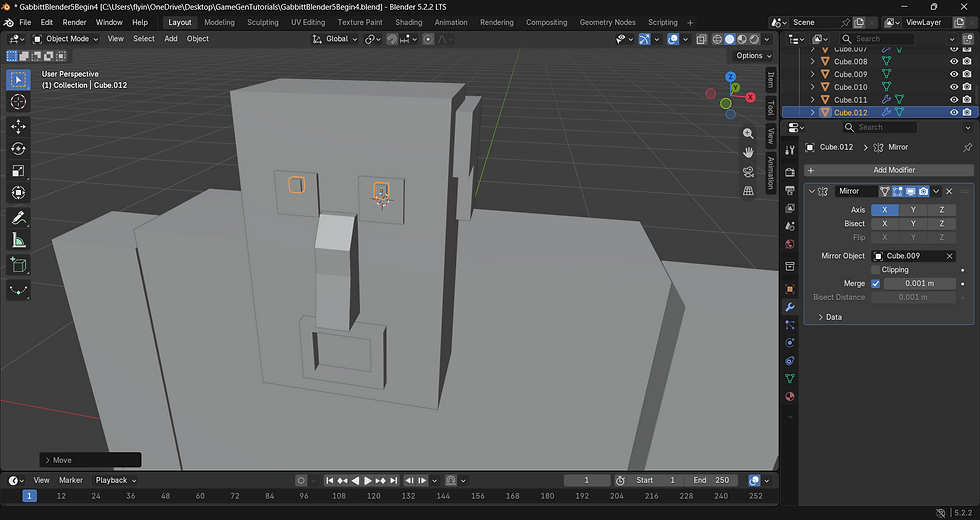
Task: Click the red X axis gizmo ball
Action: click(x=751, y=98)
